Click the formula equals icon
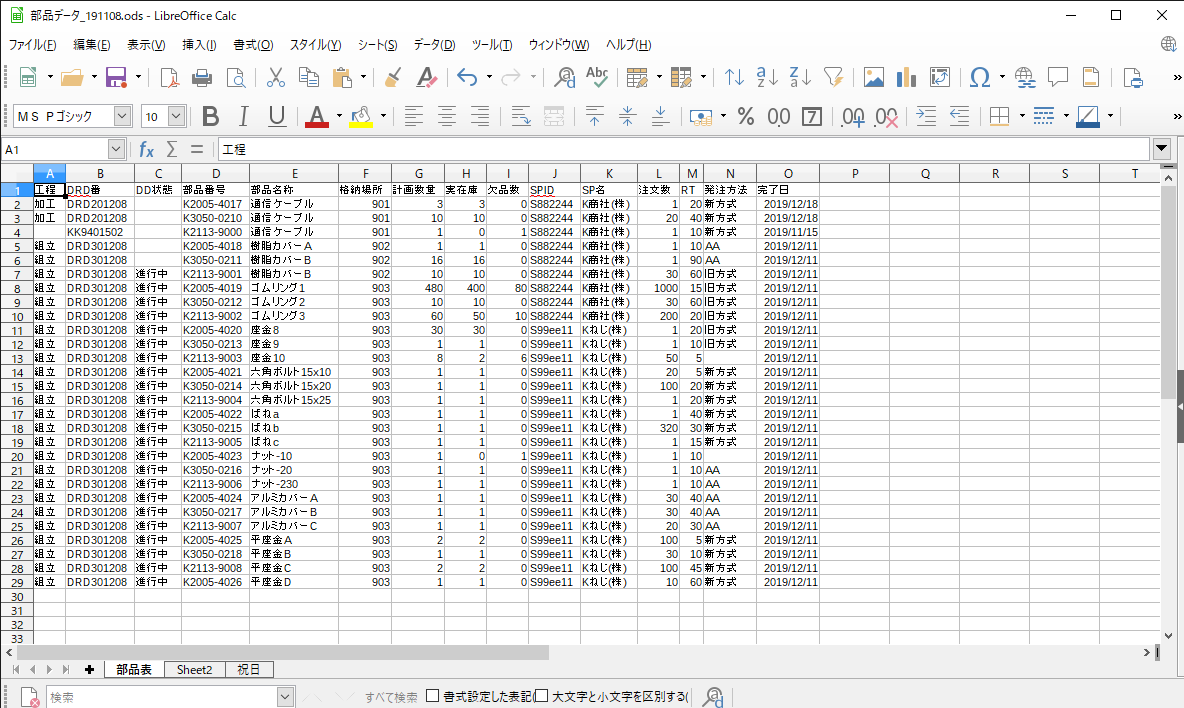This screenshot has width=1184, height=708. [x=196, y=149]
